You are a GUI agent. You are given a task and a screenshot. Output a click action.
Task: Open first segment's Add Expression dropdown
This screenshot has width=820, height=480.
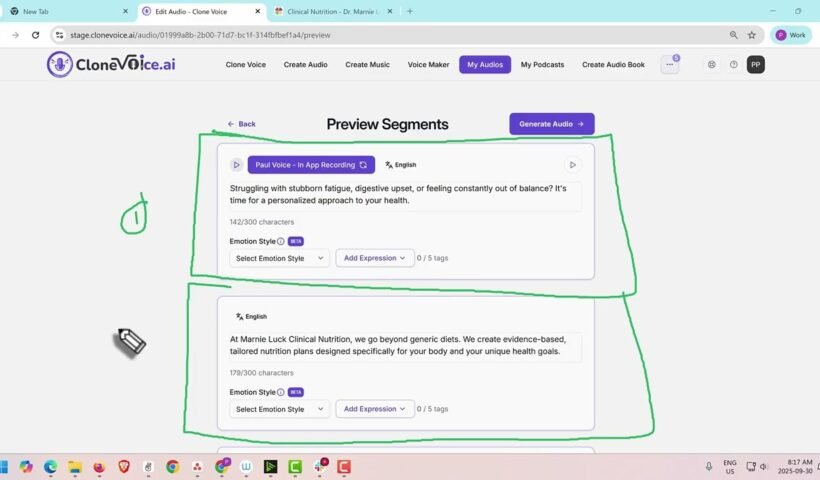point(374,258)
